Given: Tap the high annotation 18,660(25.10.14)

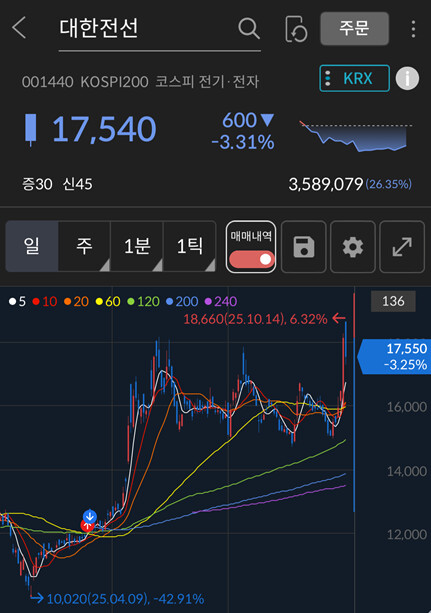Looking at the screenshot, I should (x=255, y=319).
